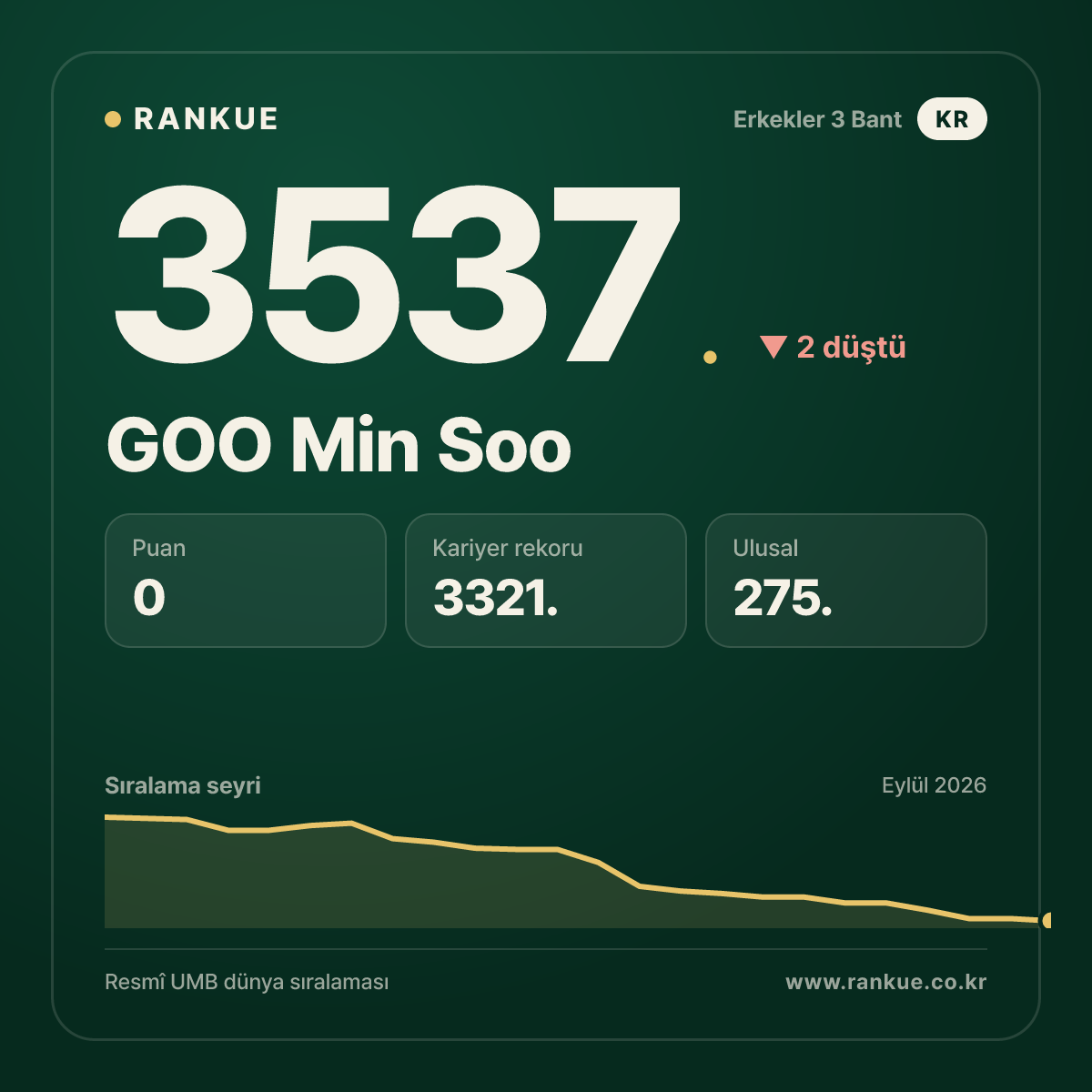Viewport: 1092px width, 1092px height.
Task: Click the '2 düştü' change text
Action: tap(852, 347)
